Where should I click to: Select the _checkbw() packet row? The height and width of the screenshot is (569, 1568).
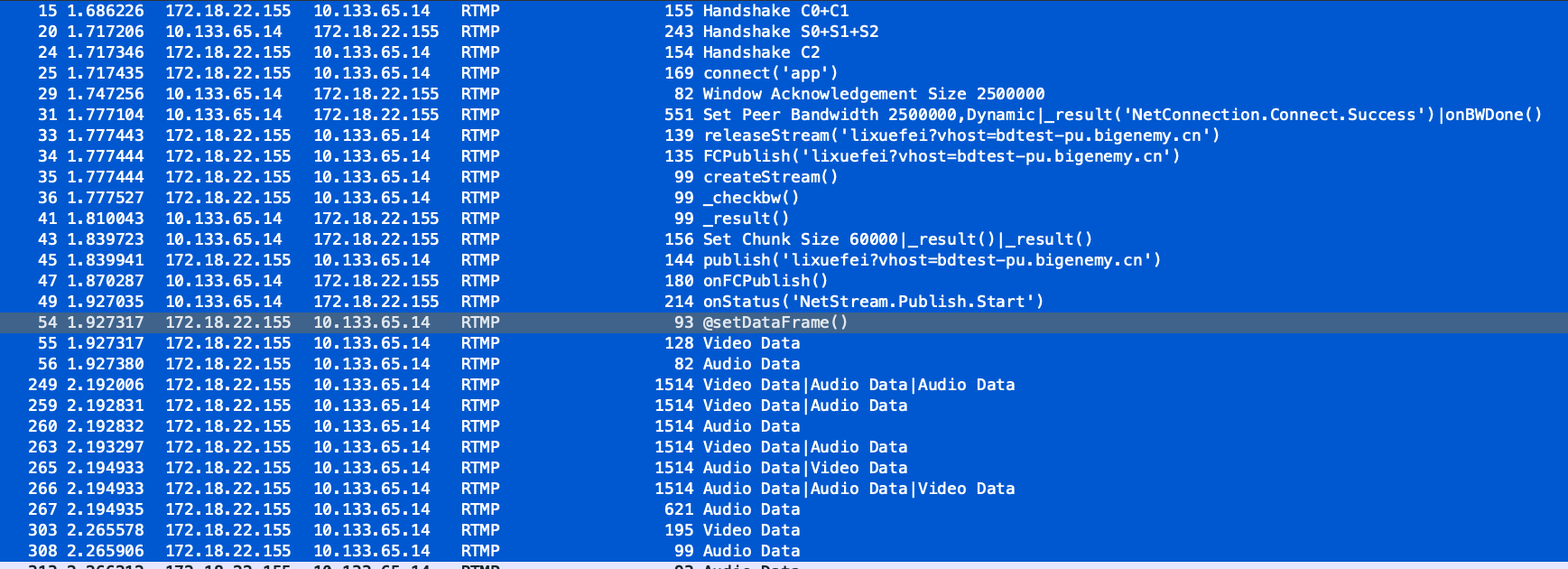[751, 198]
